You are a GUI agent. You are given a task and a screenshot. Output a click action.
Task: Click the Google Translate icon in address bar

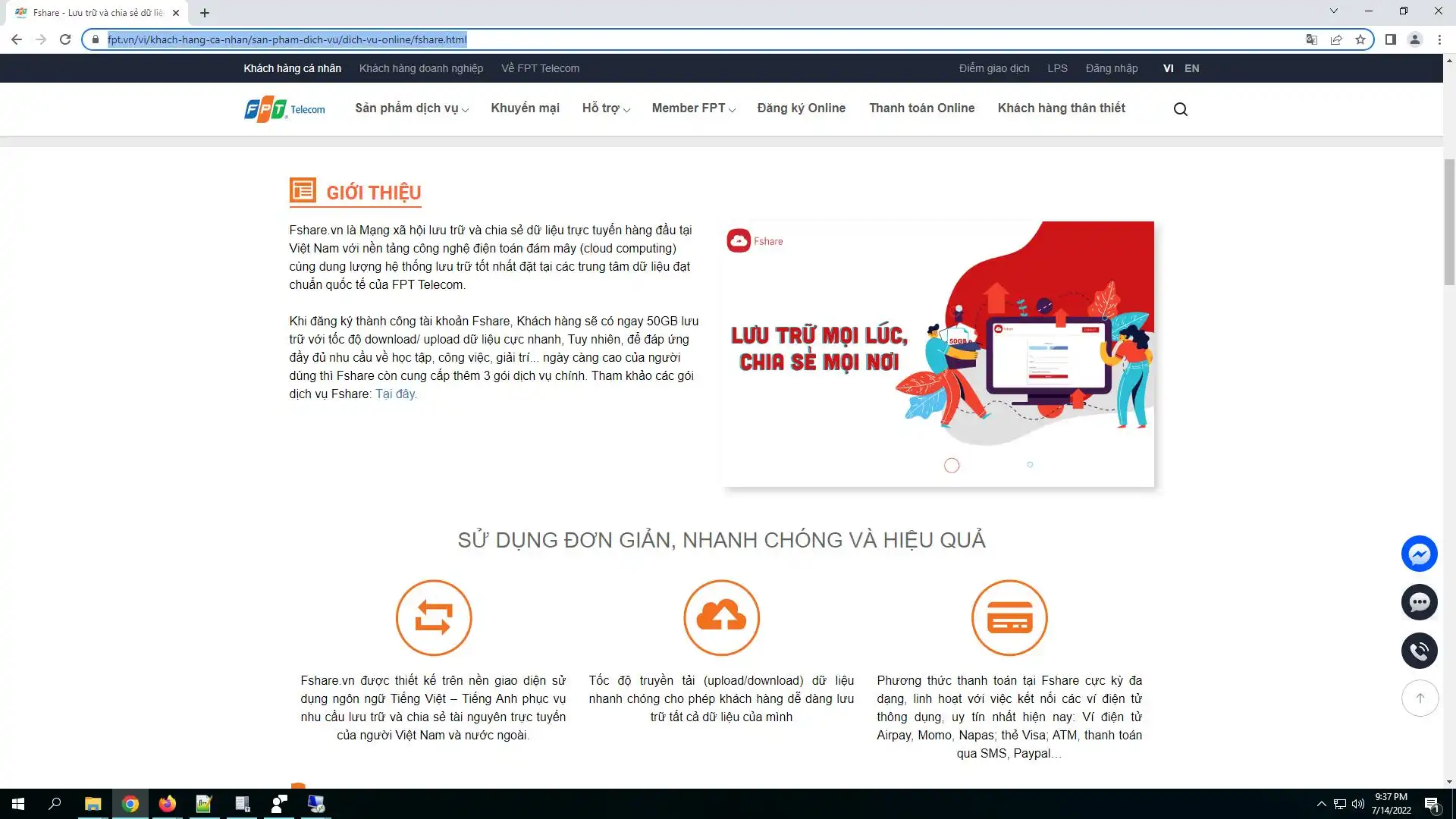tap(1311, 39)
